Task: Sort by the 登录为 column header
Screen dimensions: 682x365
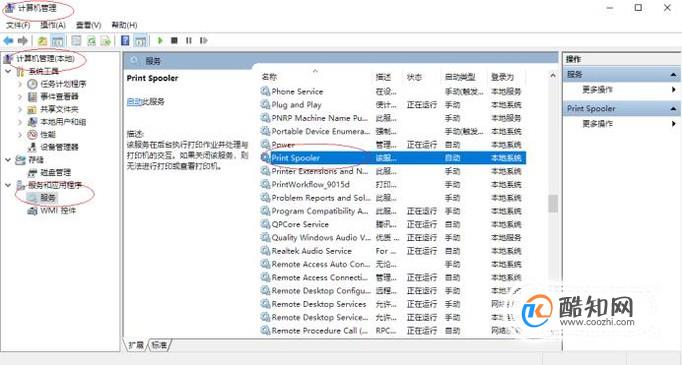Action: pos(502,77)
